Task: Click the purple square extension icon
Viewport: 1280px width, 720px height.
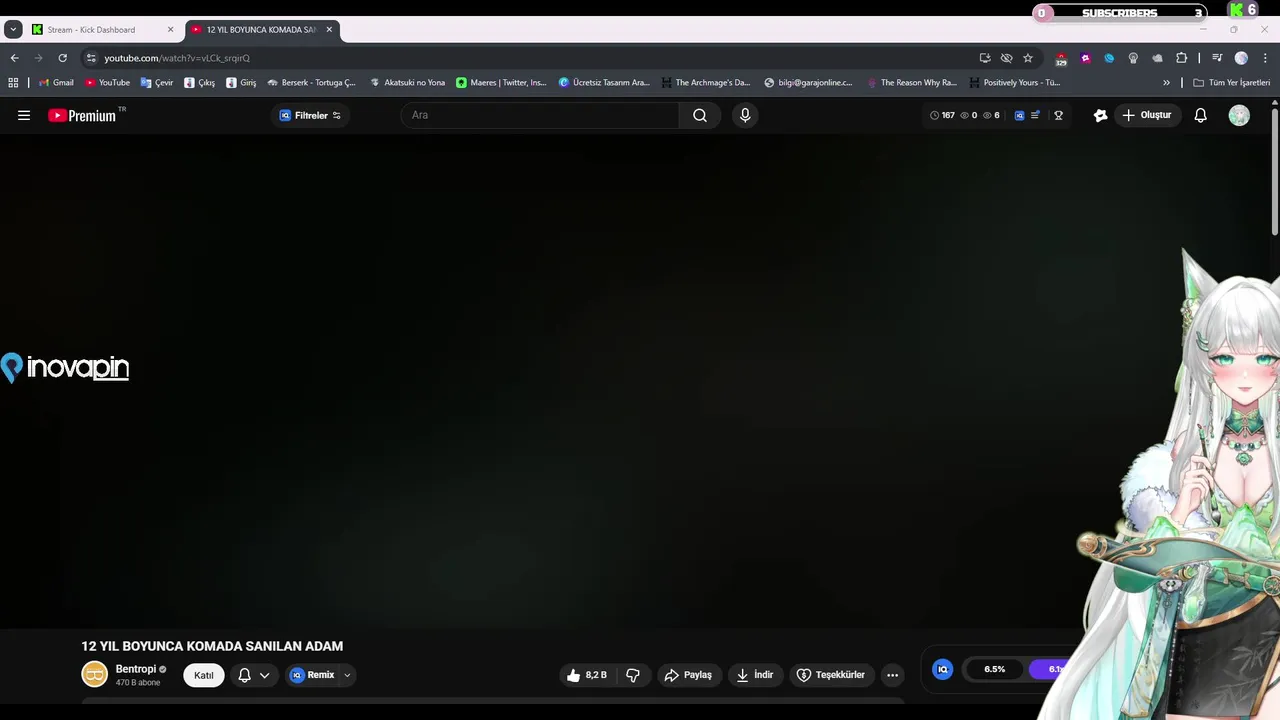Action: pos(1085,58)
